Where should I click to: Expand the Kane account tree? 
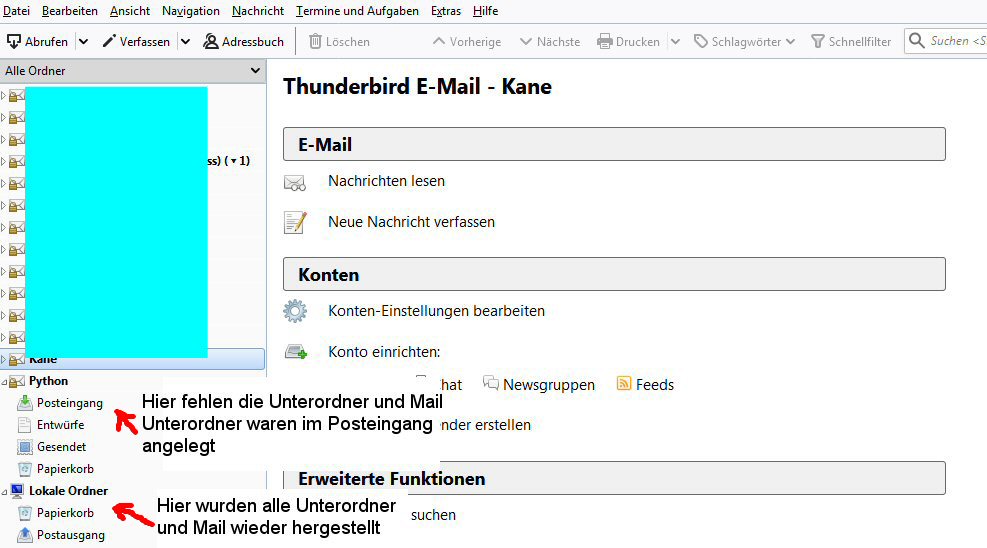4,360
